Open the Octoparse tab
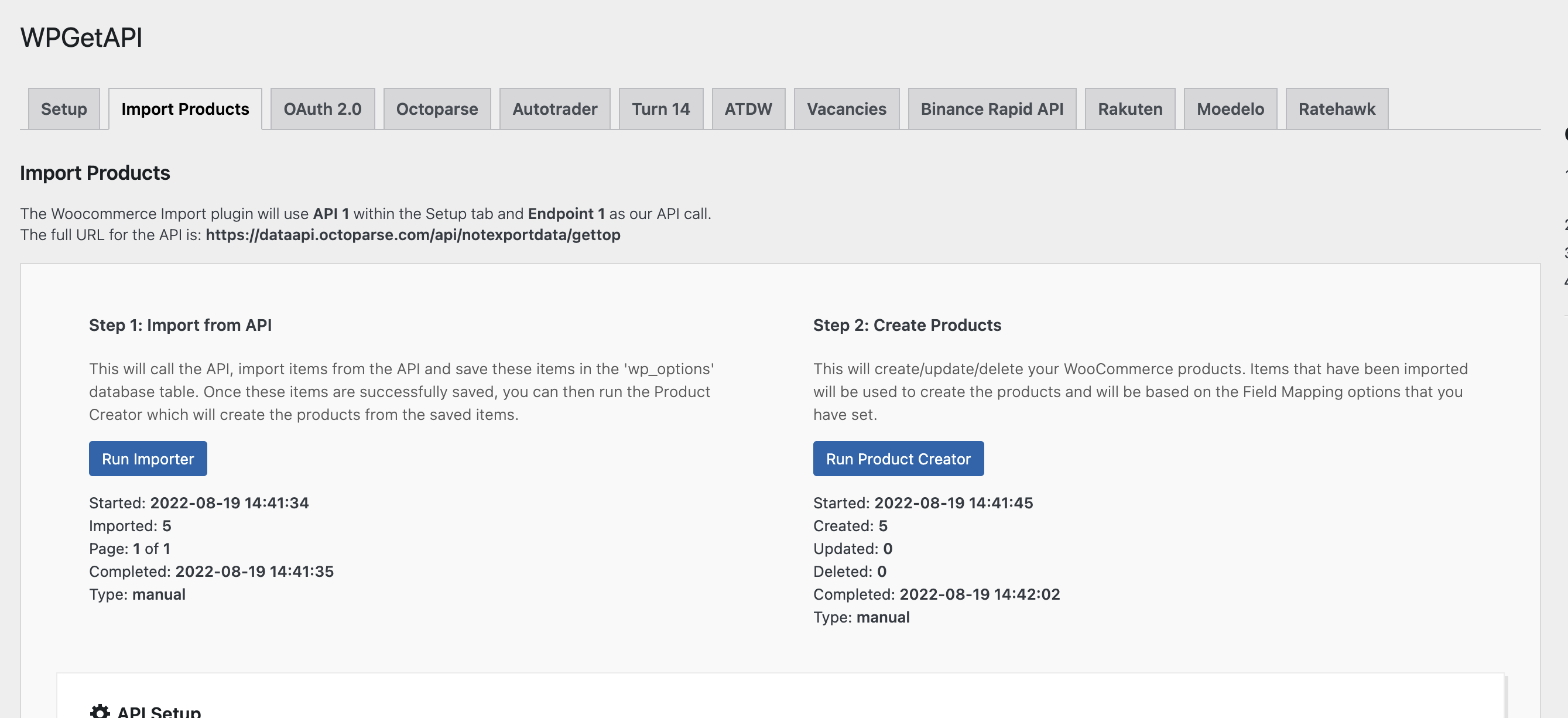 pos(437,109)
